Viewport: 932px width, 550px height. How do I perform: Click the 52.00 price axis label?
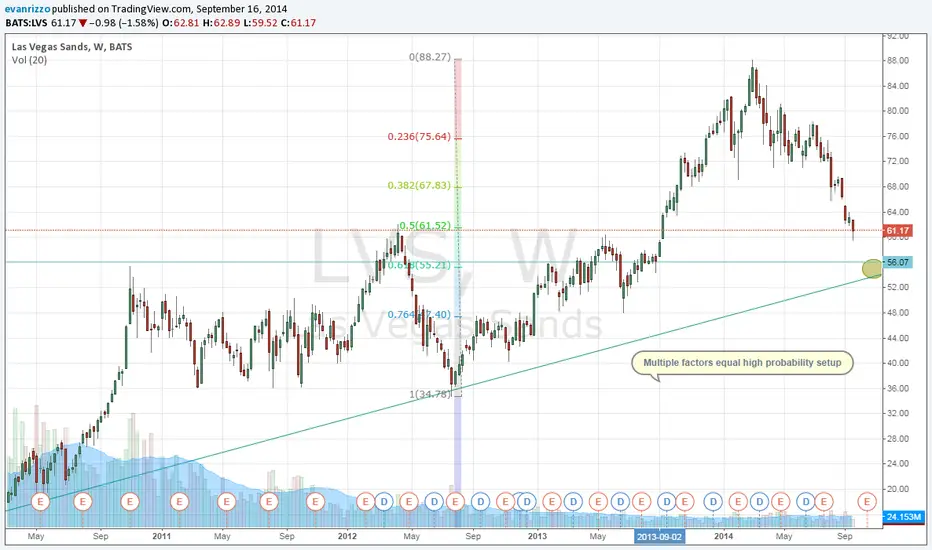pyautogui.click(x=898, y=287)
